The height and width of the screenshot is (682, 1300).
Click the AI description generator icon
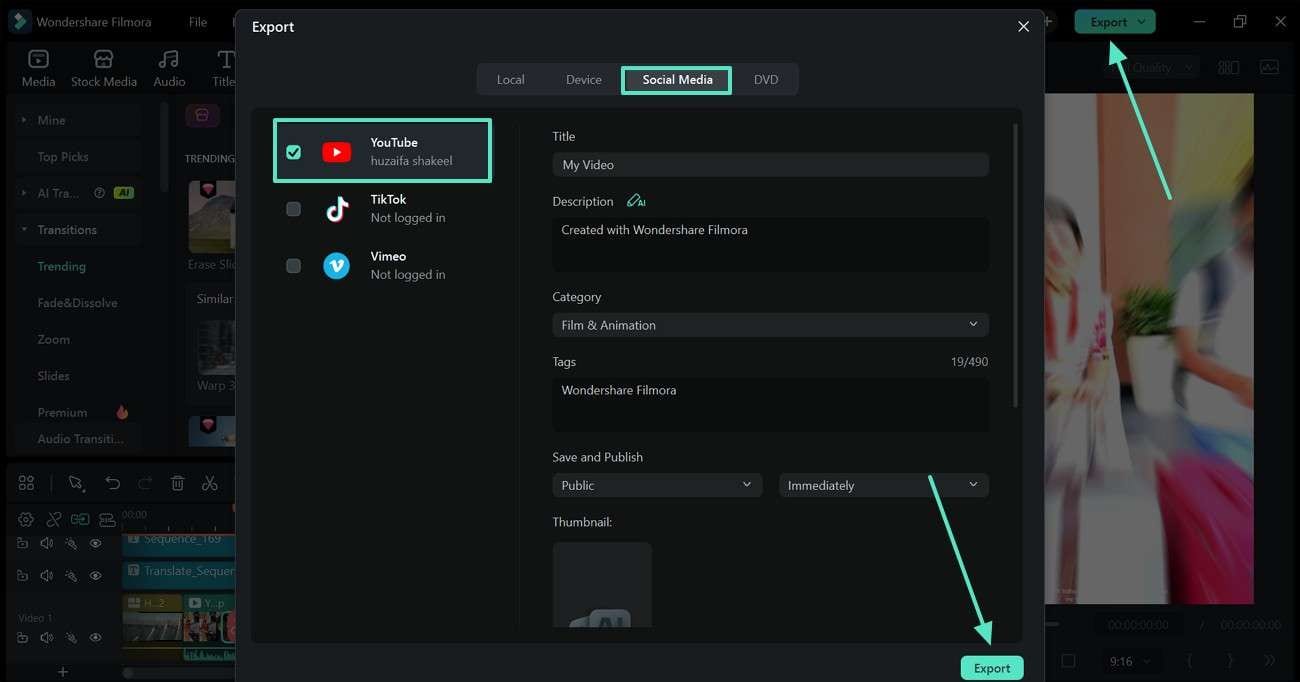click(636, 201)
